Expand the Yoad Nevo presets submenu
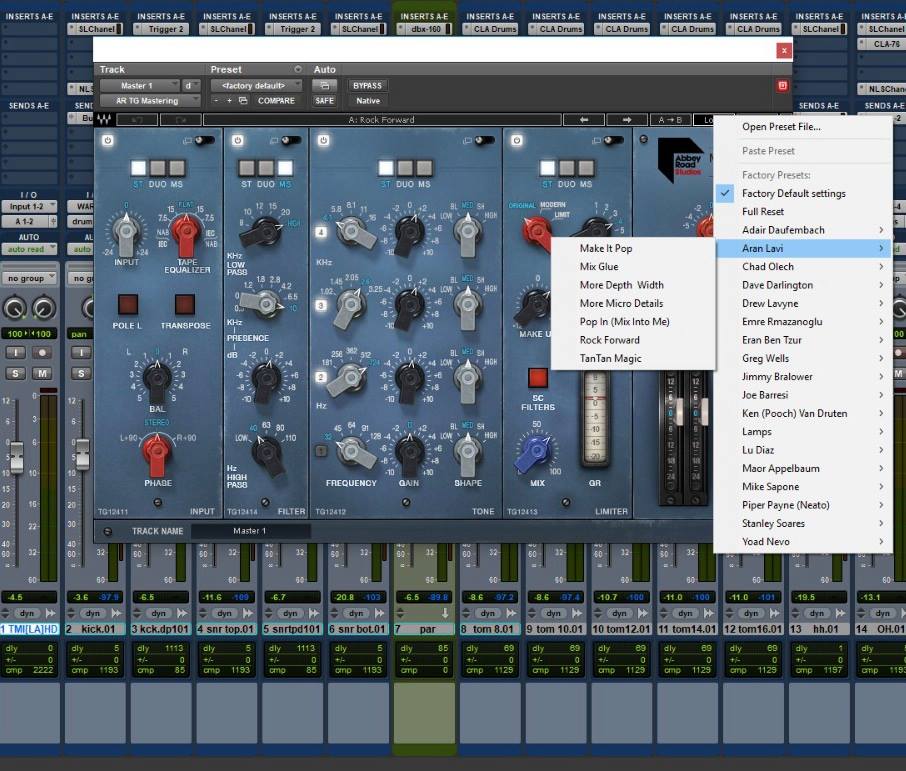The width and height of the screenshot is (906, 771). pyautogui.click(x=803, y=542)
